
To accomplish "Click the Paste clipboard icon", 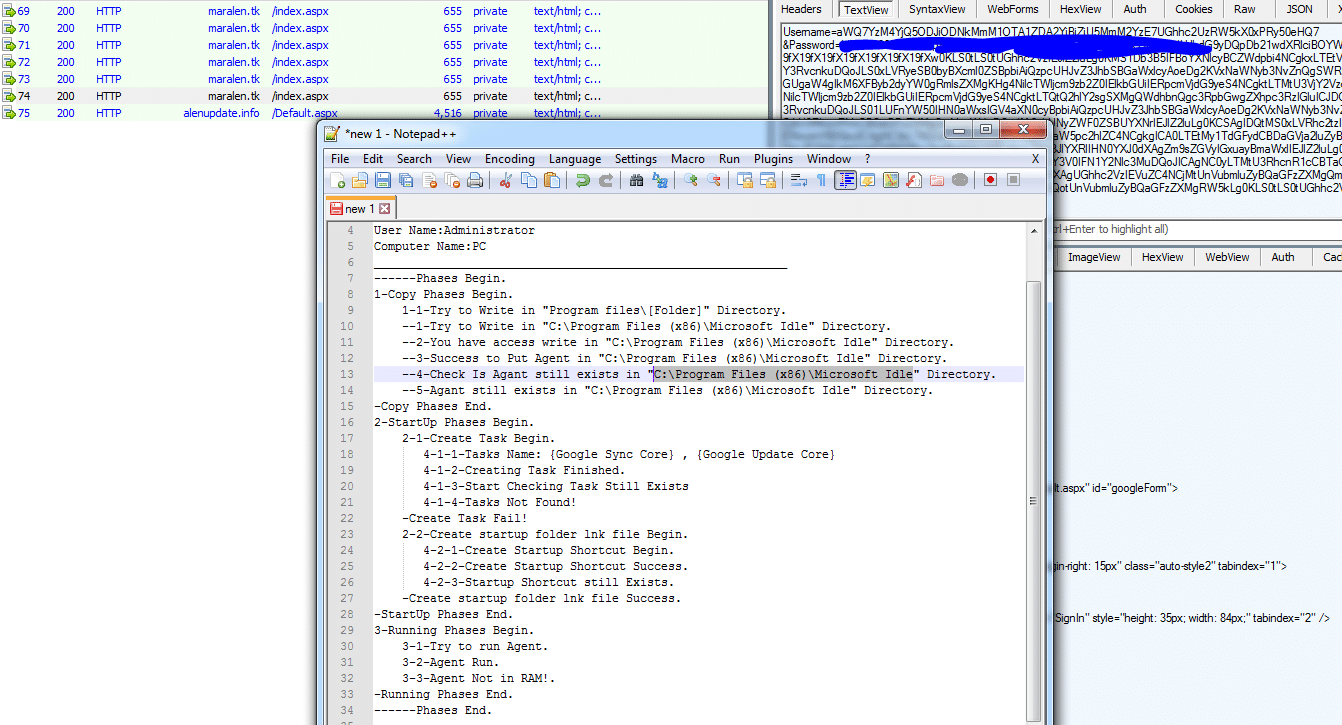I will point(551,180).
